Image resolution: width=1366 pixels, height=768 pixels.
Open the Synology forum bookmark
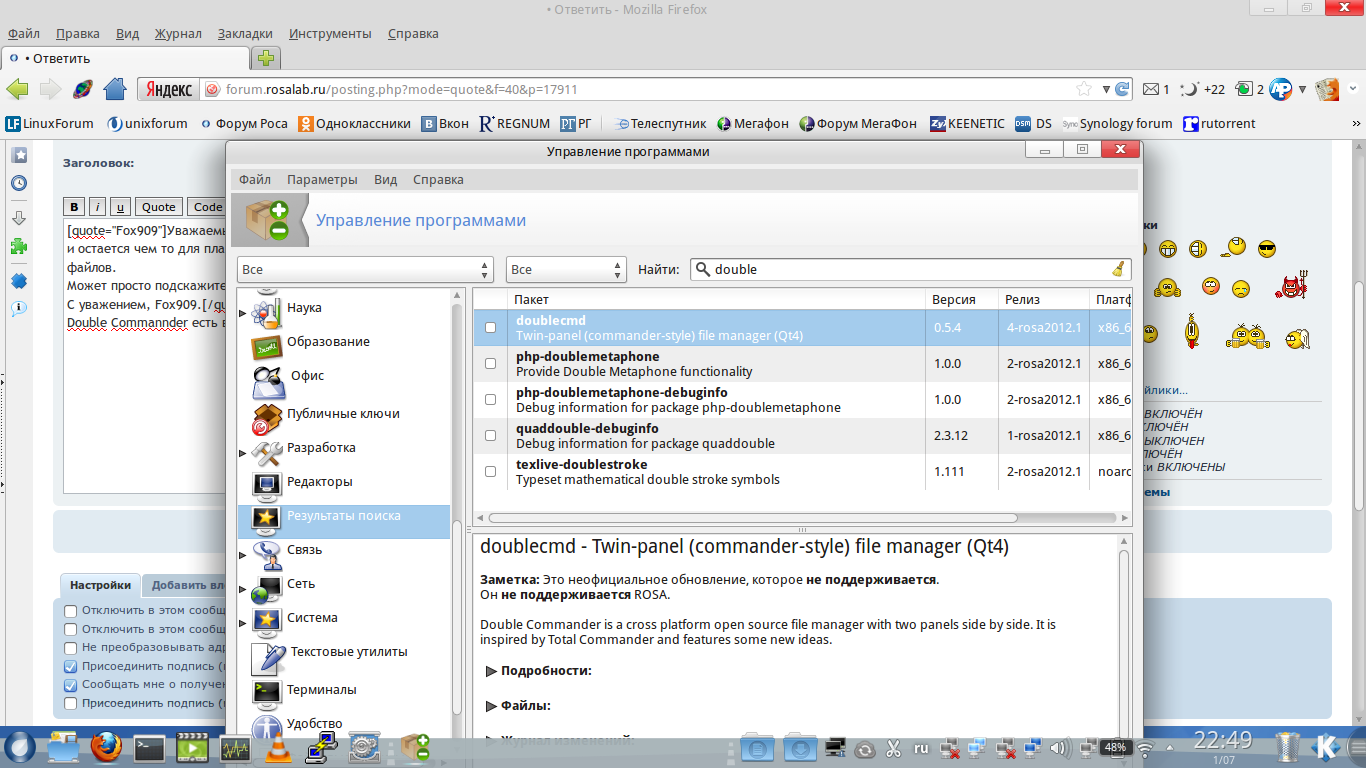click(1117, 124)
